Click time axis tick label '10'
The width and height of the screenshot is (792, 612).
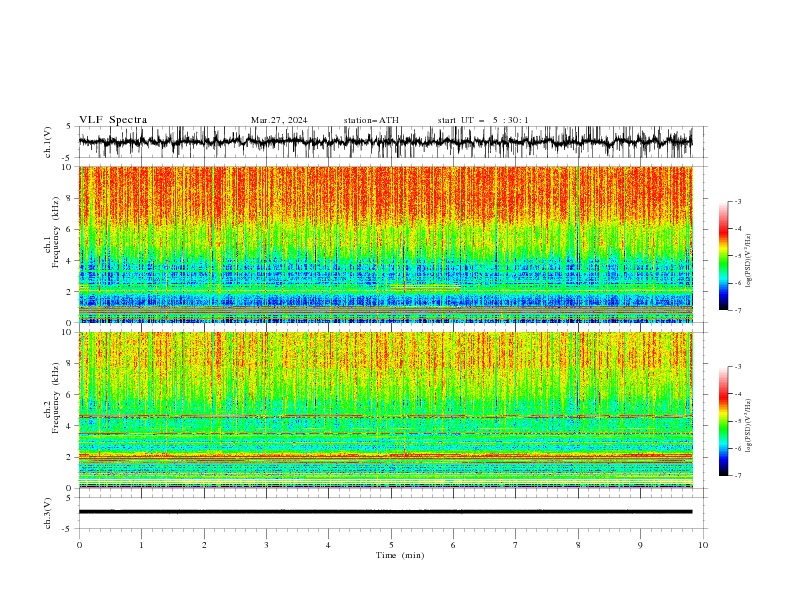tap(703, 545)
